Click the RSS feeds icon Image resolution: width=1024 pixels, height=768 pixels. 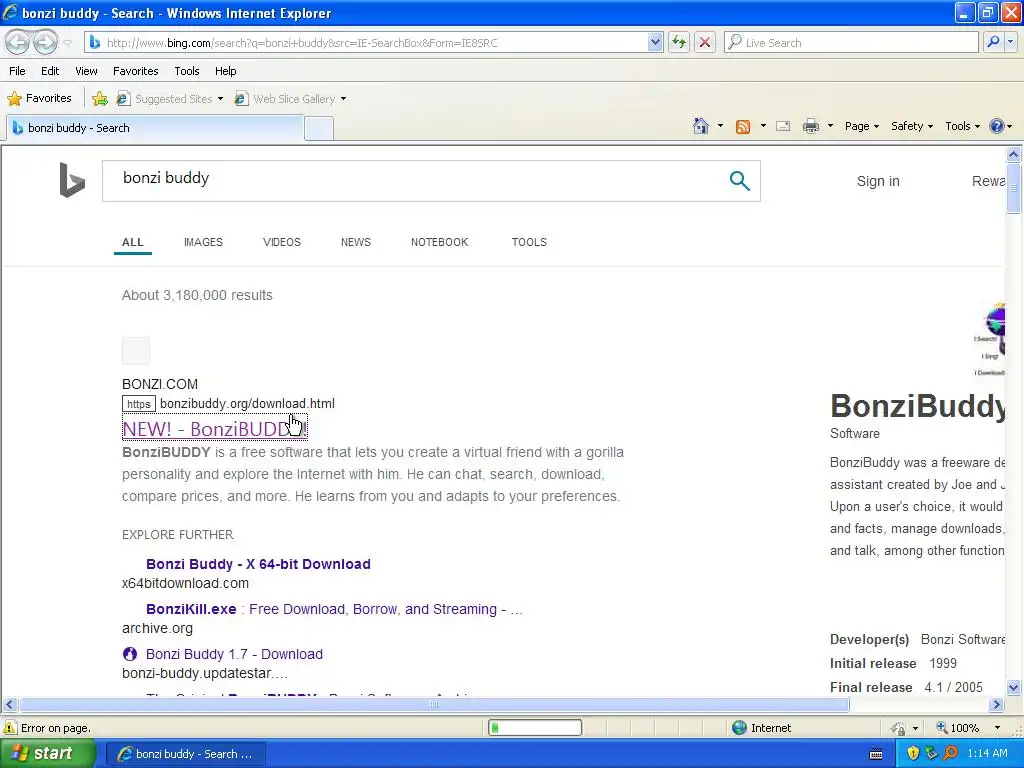(x=743, y=126)
